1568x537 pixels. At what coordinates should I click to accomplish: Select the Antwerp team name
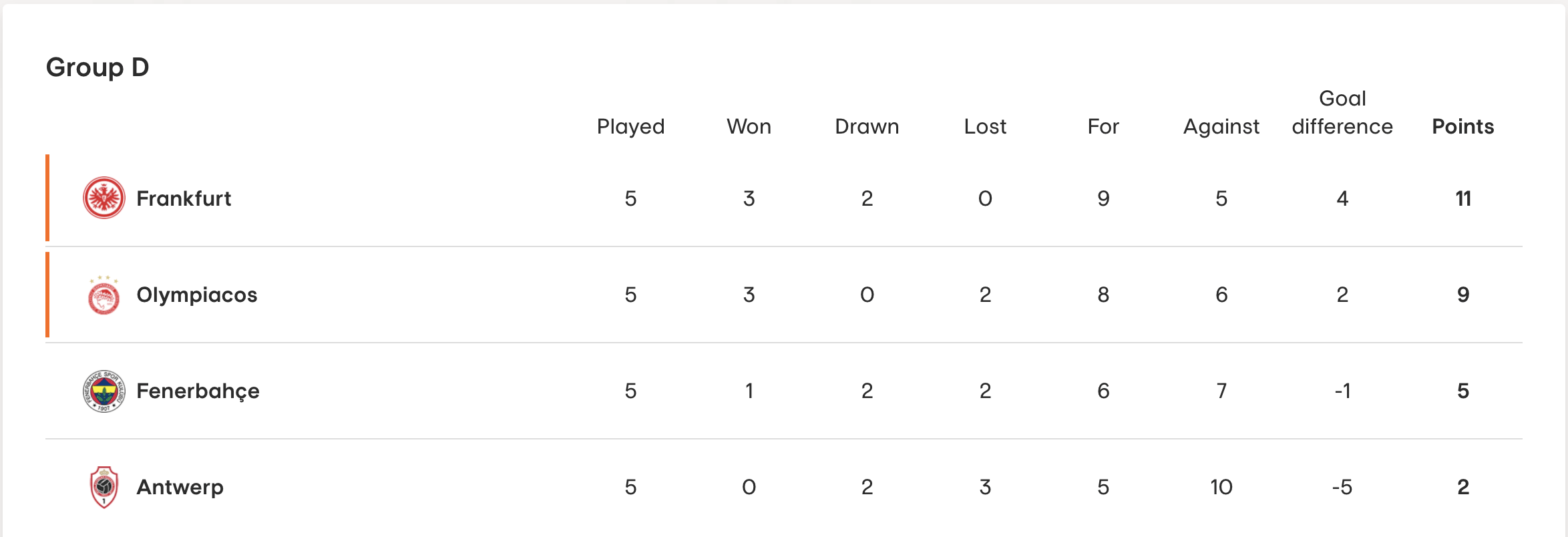click(180, 487)
